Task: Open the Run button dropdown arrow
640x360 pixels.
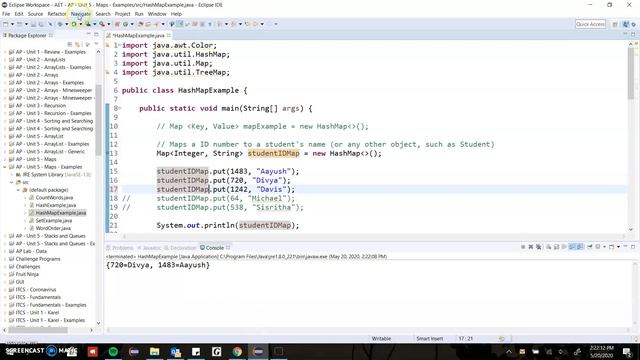Action: click(x=80, y=24)
